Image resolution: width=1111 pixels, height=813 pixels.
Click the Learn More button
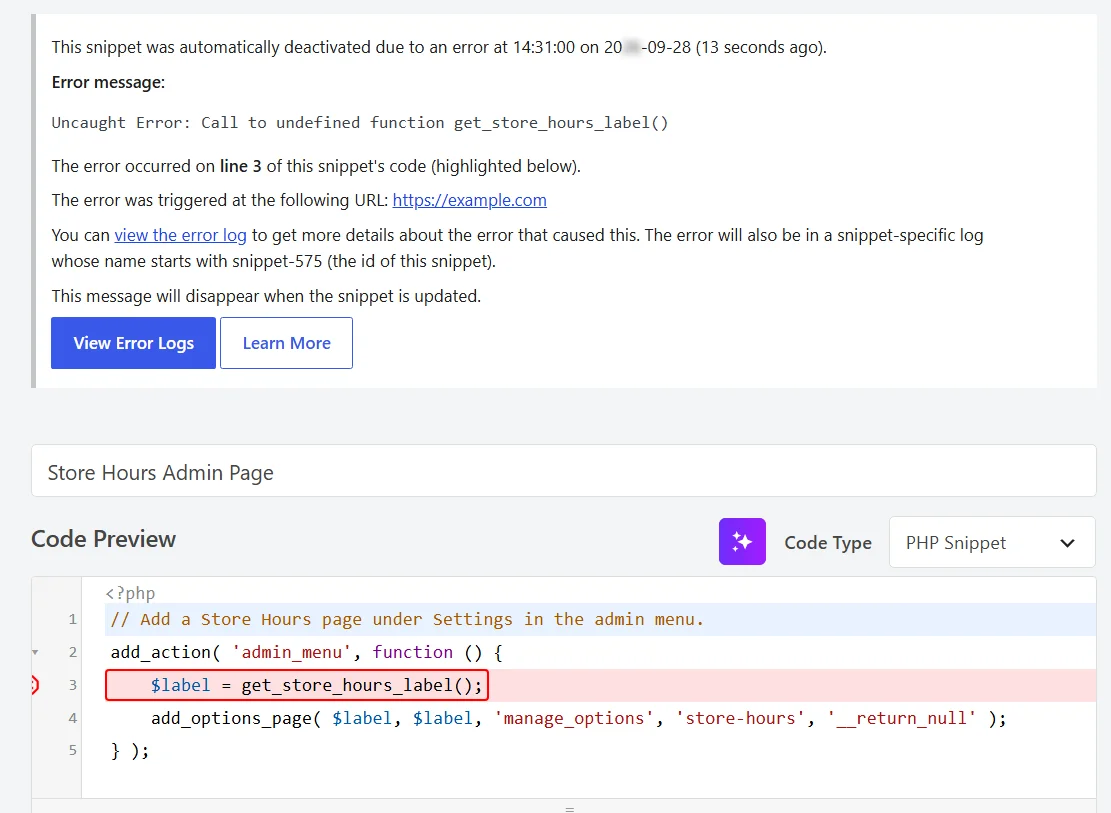point(286,343)
